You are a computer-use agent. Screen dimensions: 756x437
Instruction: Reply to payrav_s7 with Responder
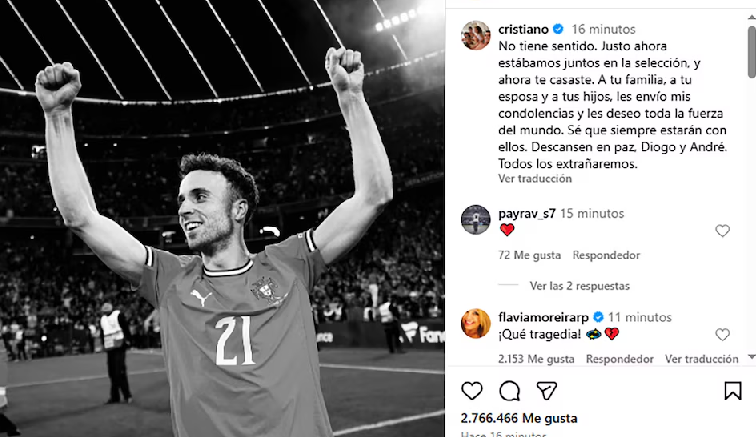click(606, 255)
